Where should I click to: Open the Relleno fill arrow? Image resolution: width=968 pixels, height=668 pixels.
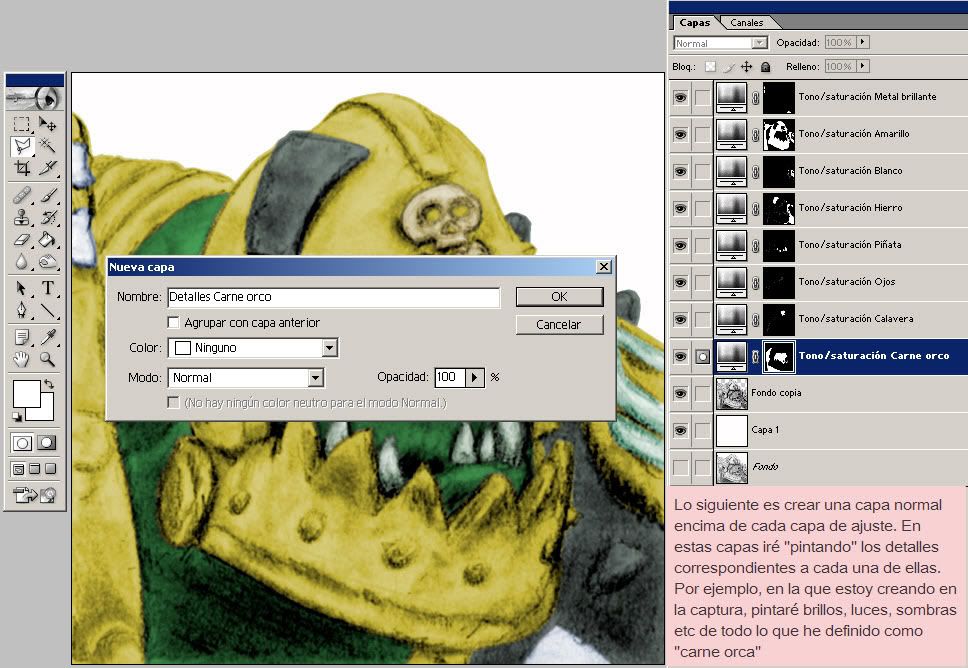[x=863, y=66]
